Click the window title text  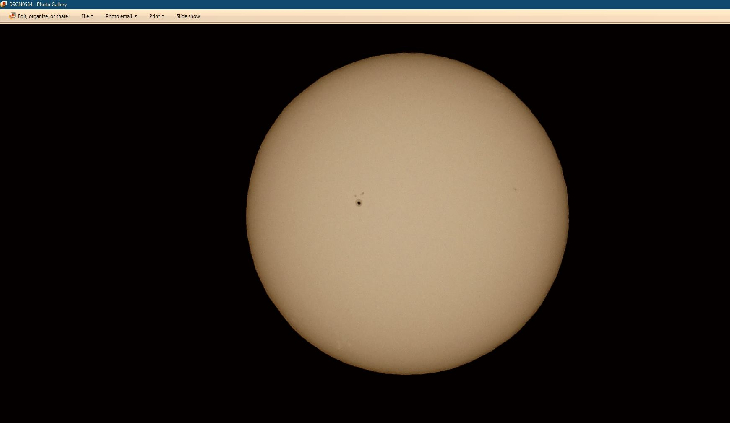click(x=38, y=4)
